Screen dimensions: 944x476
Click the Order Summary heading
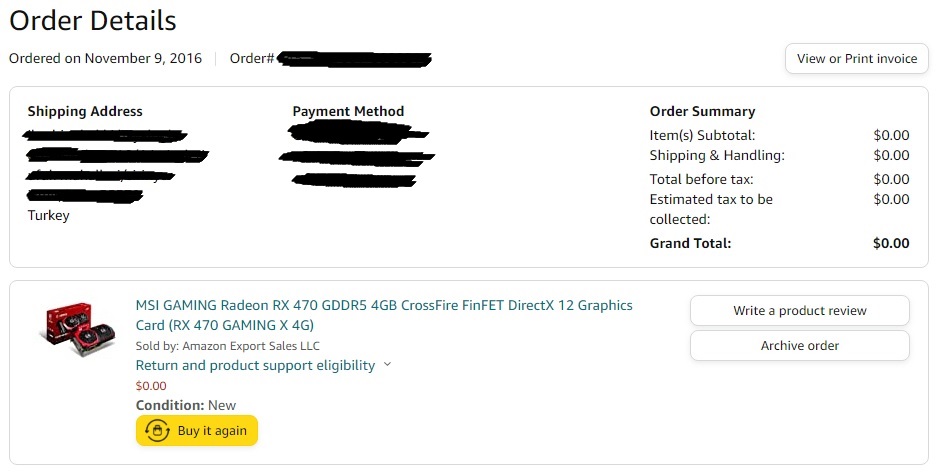pyautogui.click(x=702, y=111)
